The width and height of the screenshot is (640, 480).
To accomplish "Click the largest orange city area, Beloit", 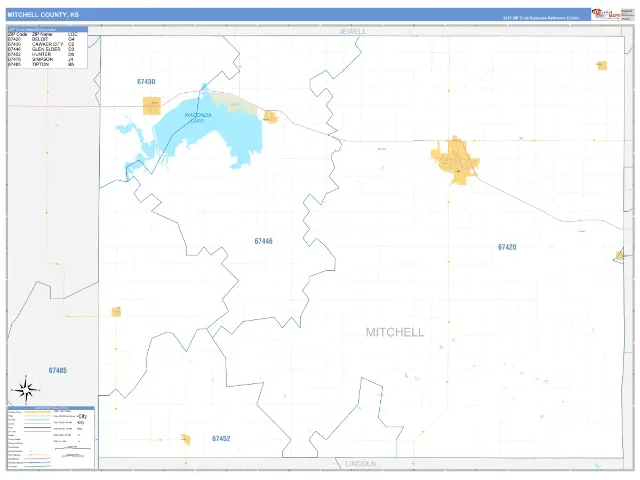I will click(456, 160).
